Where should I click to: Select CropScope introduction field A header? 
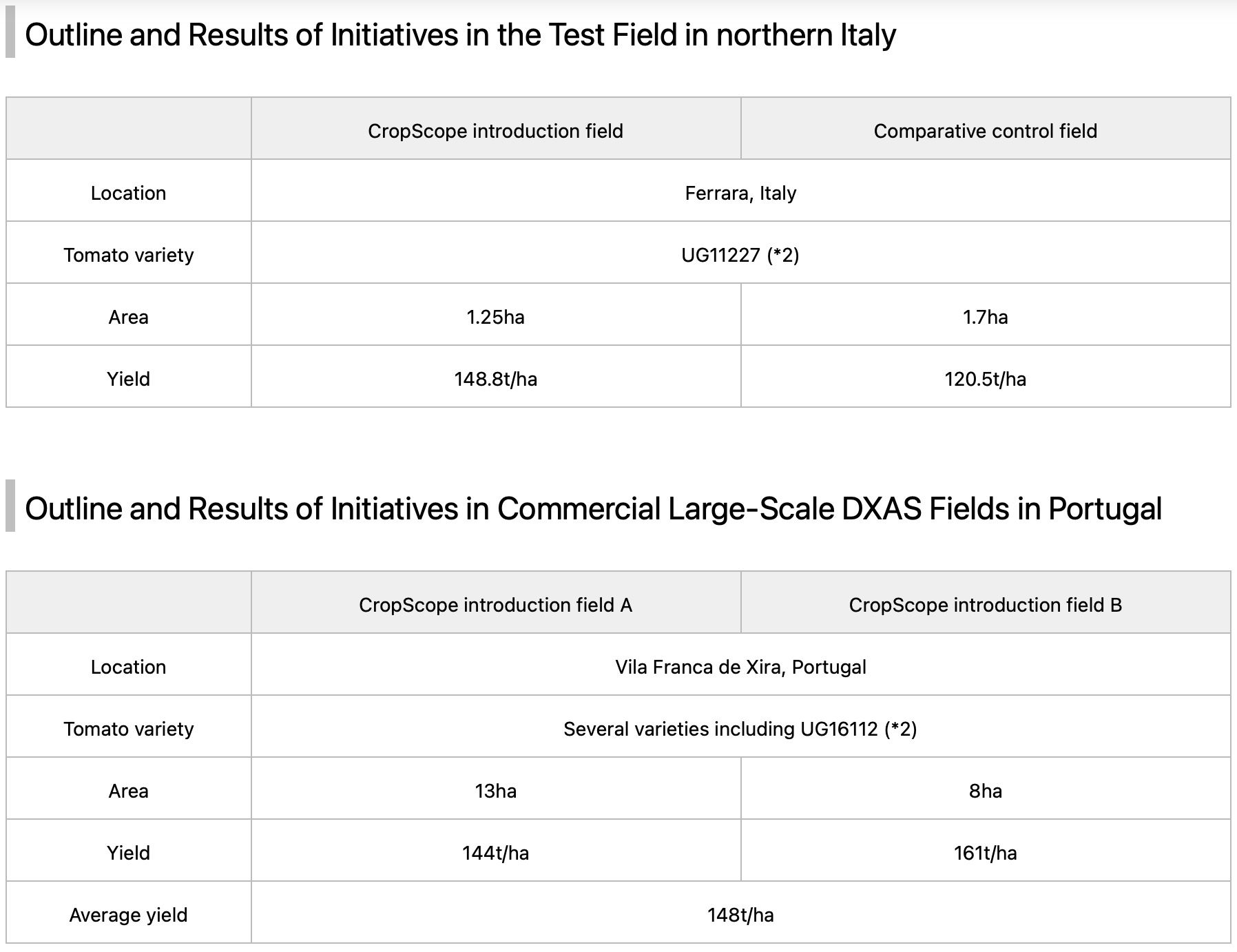click(x=496, y=603)
